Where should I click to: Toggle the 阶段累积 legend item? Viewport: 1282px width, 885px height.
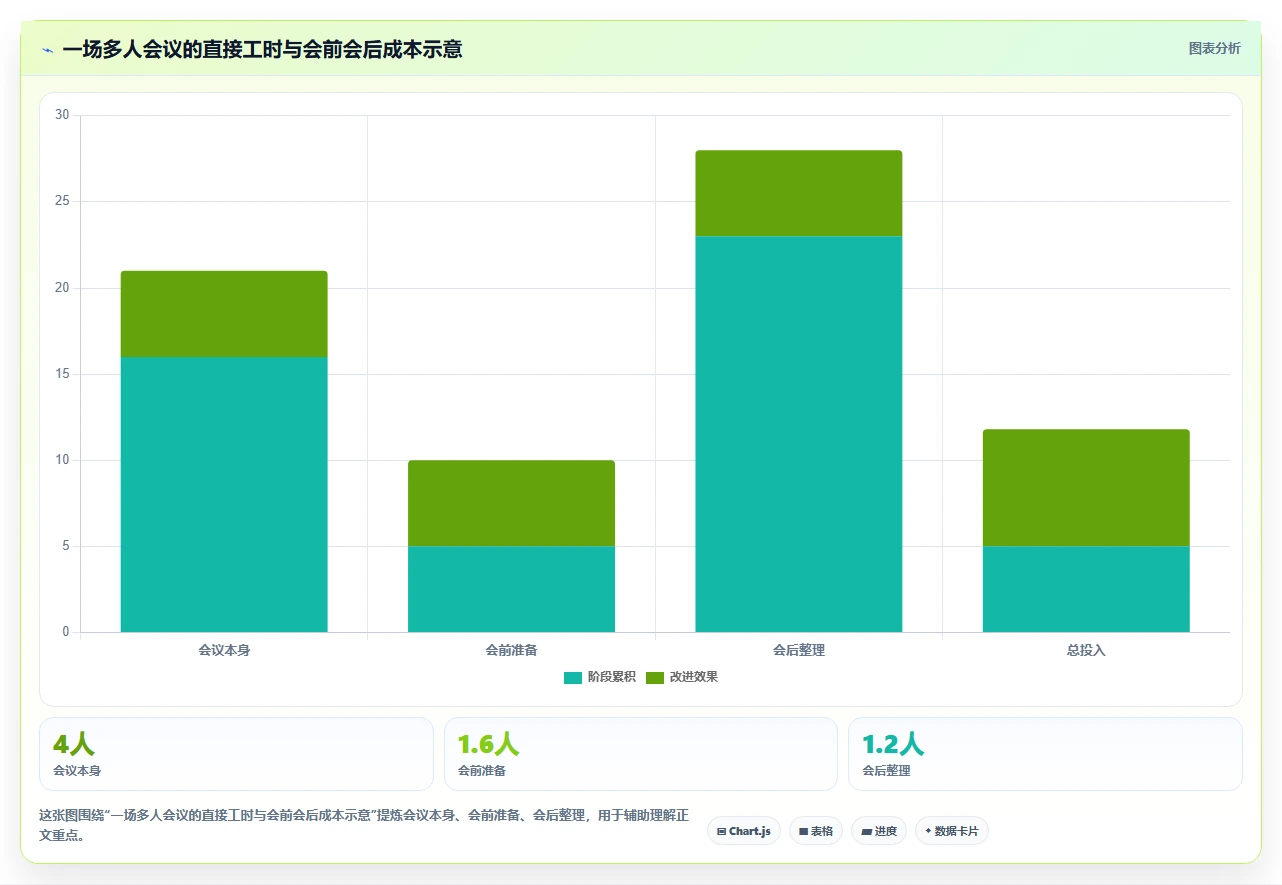tap(600, 677)
